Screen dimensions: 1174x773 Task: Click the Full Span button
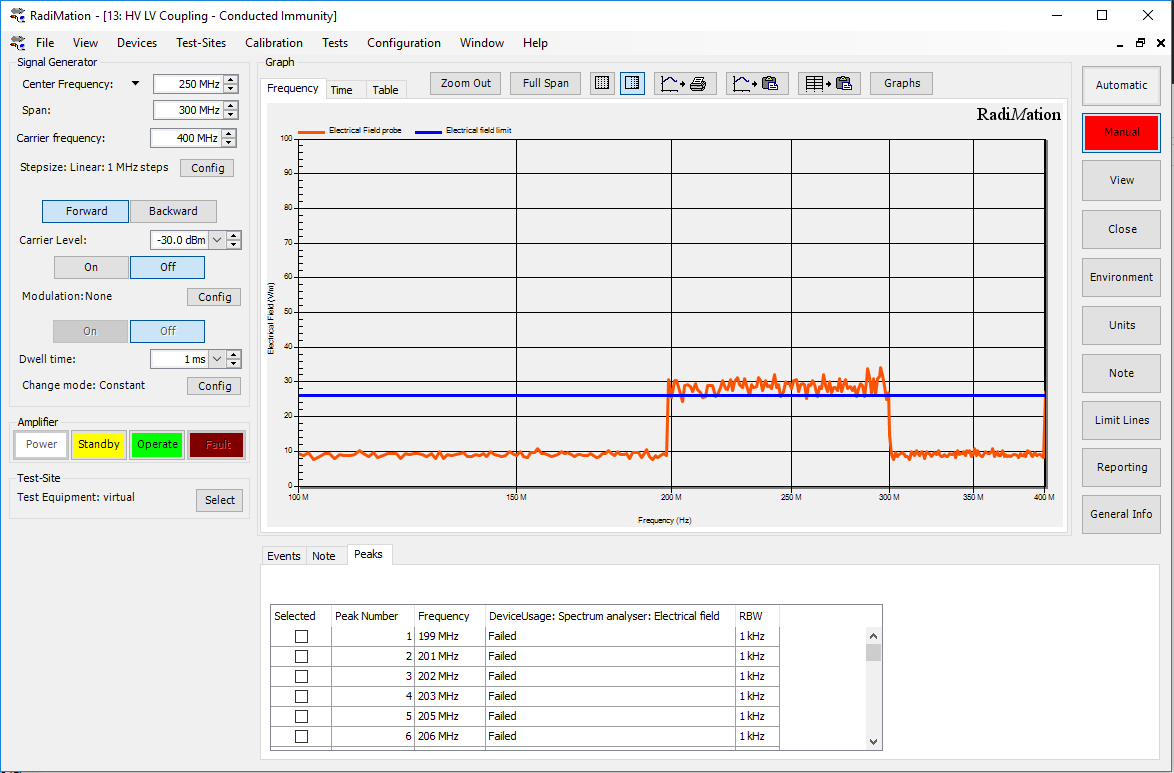click(x=545, y=83)
